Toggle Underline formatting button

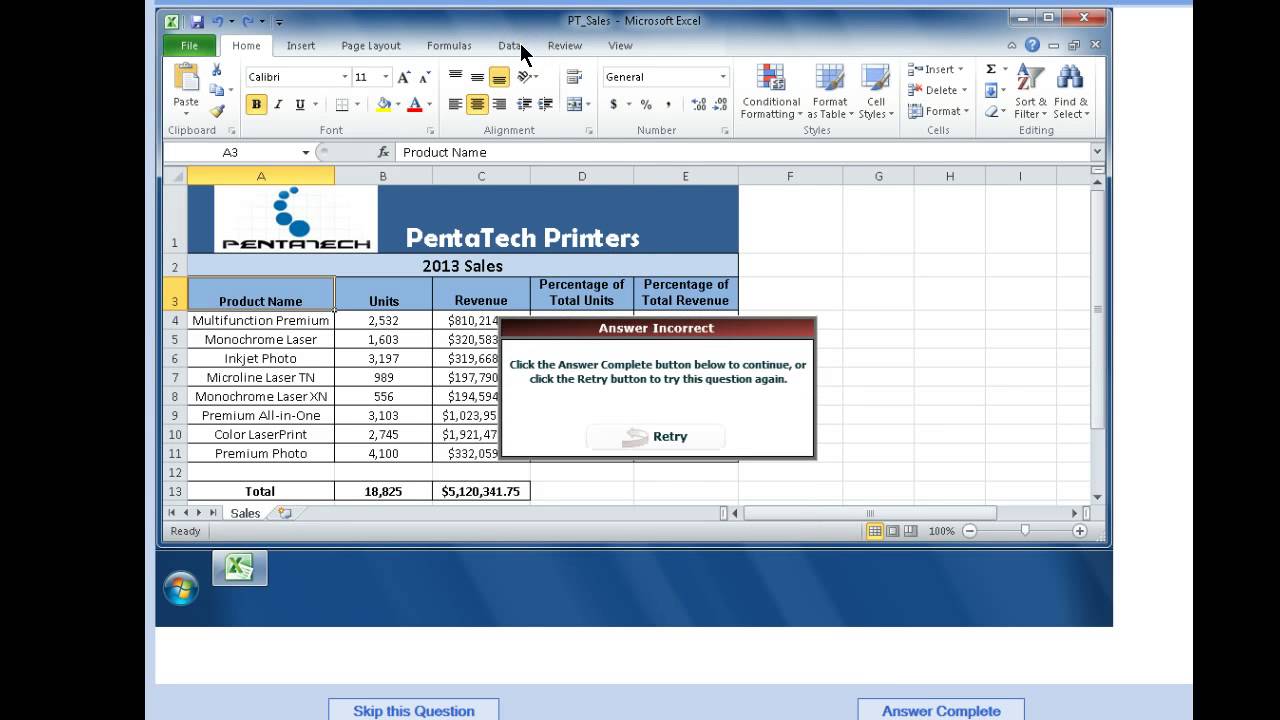coord(299,104)
